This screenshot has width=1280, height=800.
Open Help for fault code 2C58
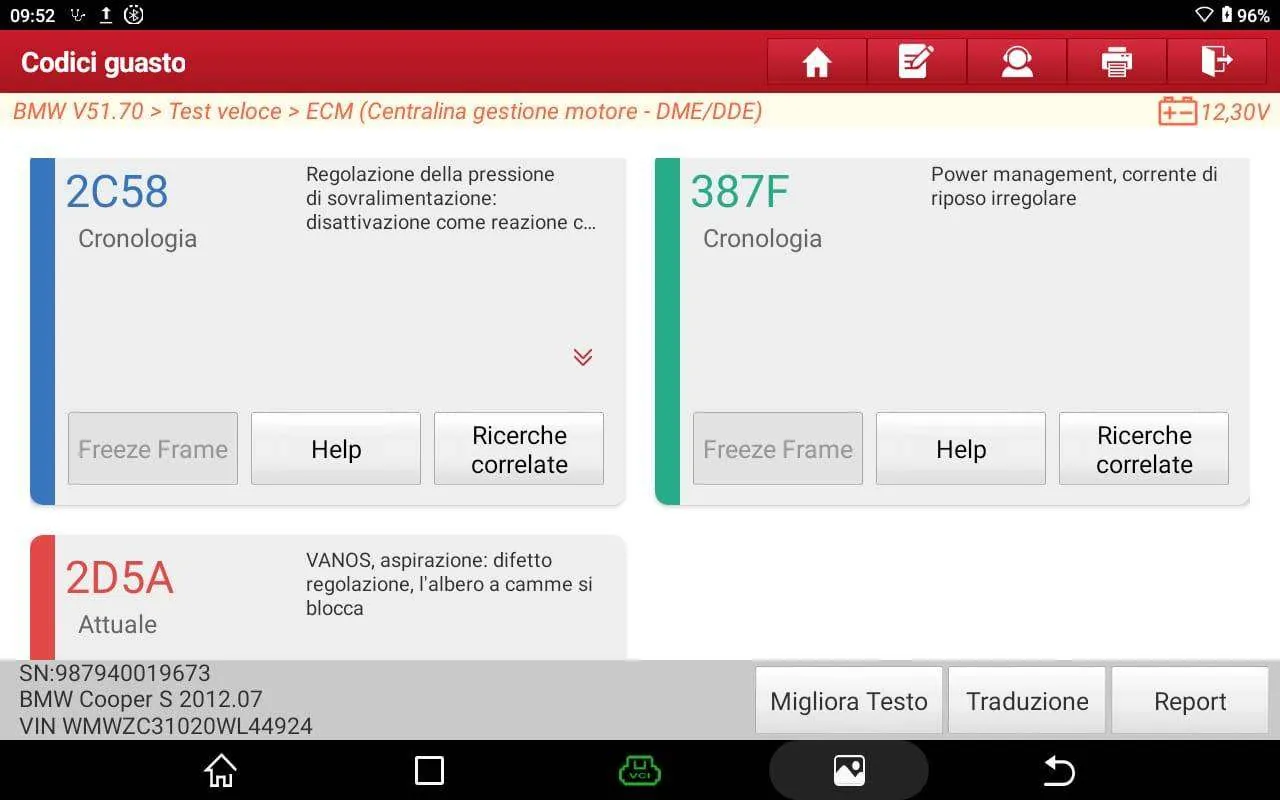pos(336,449)
